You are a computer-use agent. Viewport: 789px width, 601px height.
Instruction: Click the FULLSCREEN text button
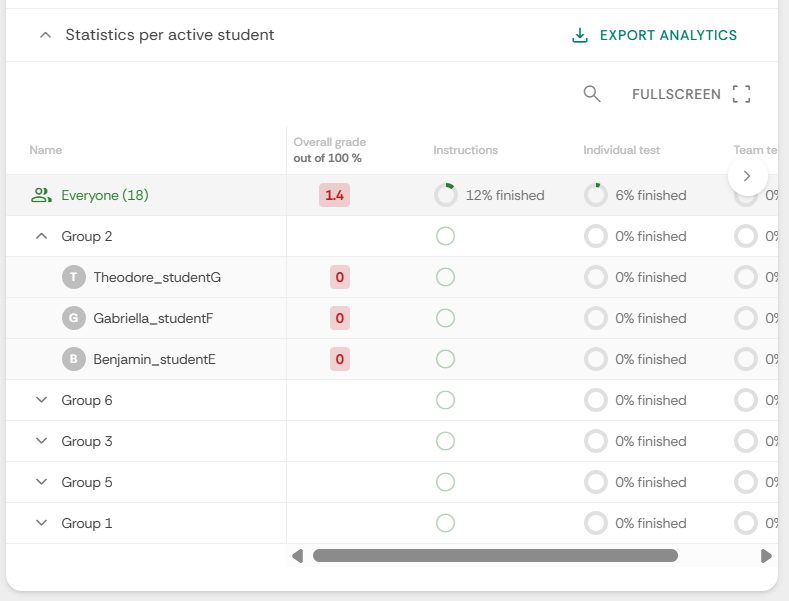pos(676,94)
